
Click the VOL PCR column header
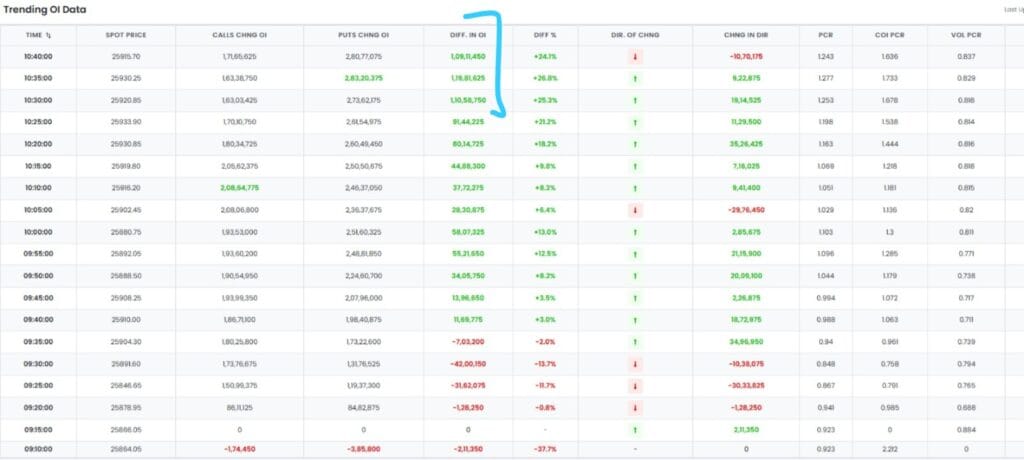point(966,35)
